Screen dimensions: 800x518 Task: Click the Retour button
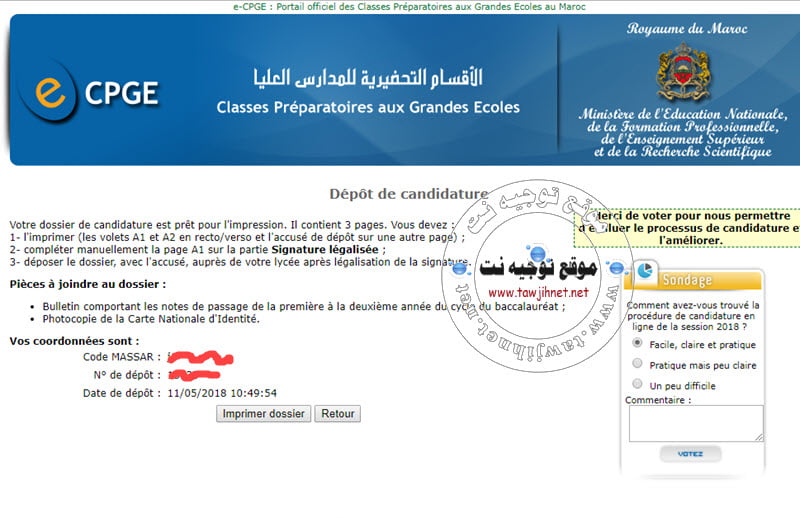[338, 413]
